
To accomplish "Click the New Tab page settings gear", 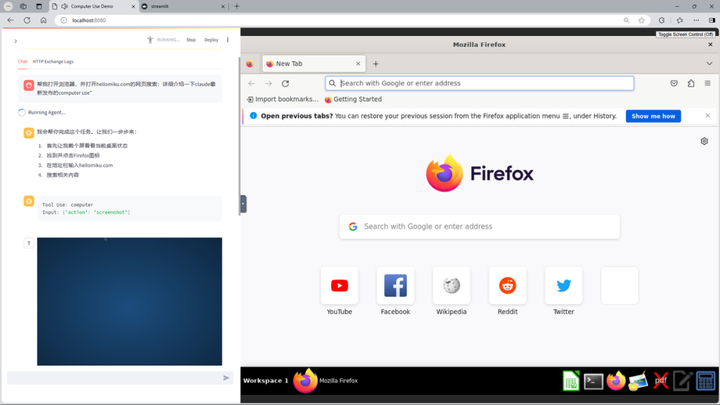I will [x=704, y=141].
